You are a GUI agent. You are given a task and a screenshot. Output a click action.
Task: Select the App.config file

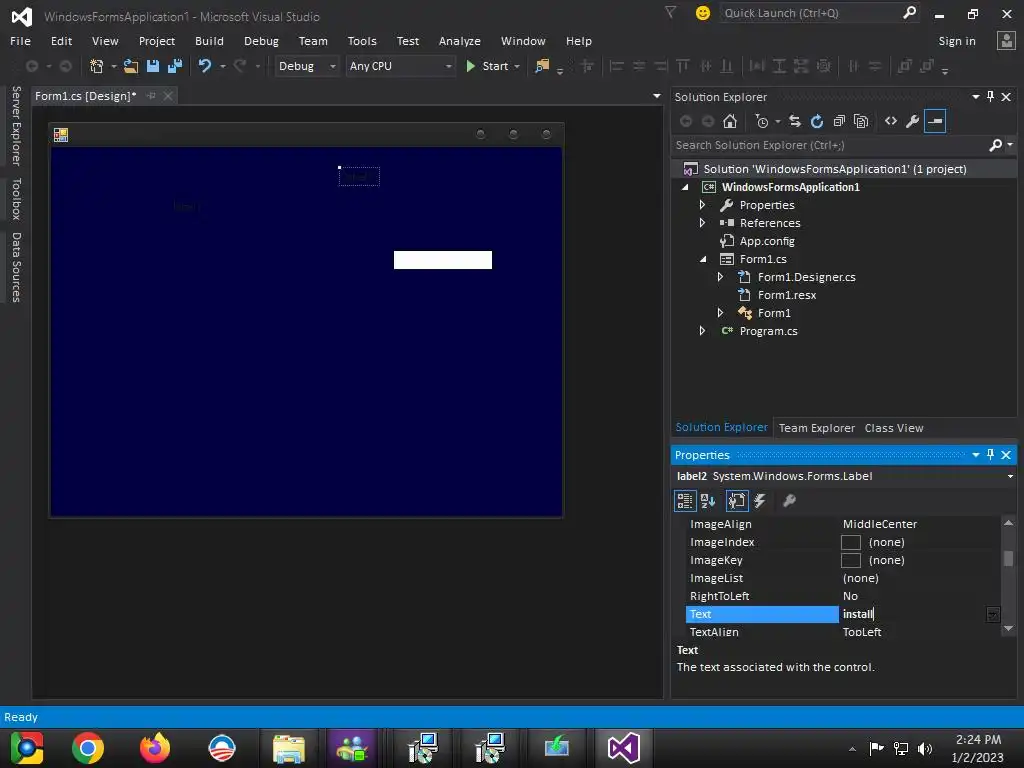(767, 241)
